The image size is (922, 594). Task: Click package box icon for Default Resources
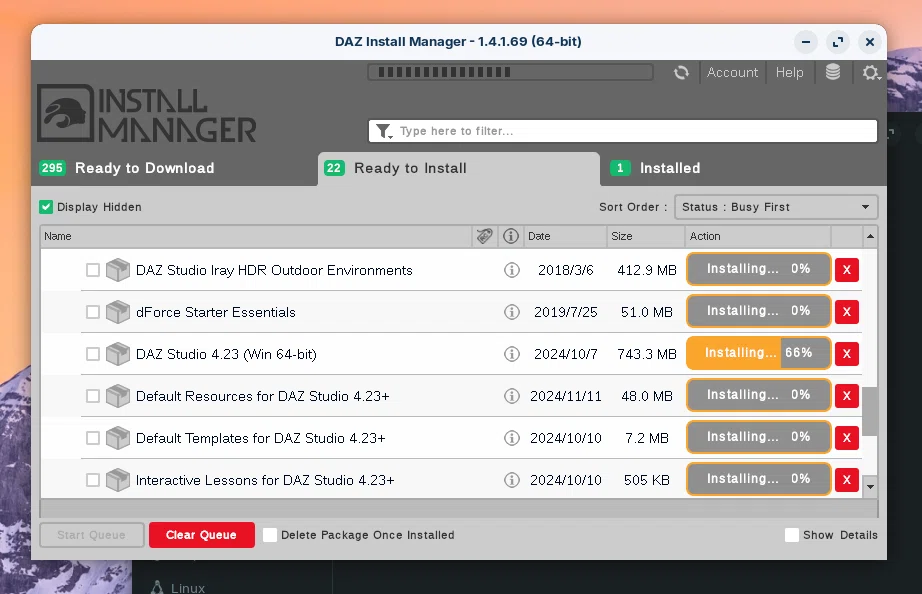click(x=118, y=396)
